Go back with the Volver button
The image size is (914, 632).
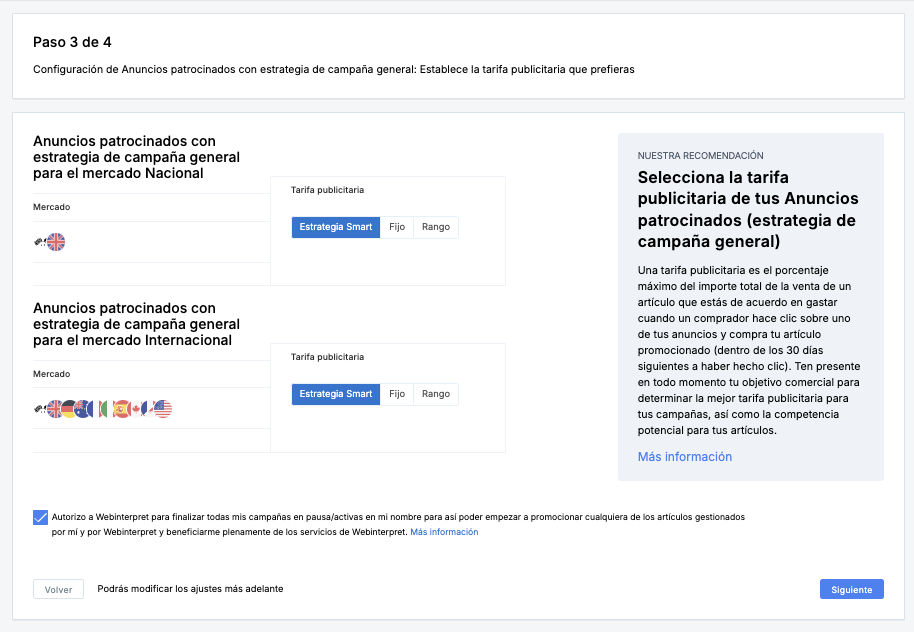tap(58, 590)
